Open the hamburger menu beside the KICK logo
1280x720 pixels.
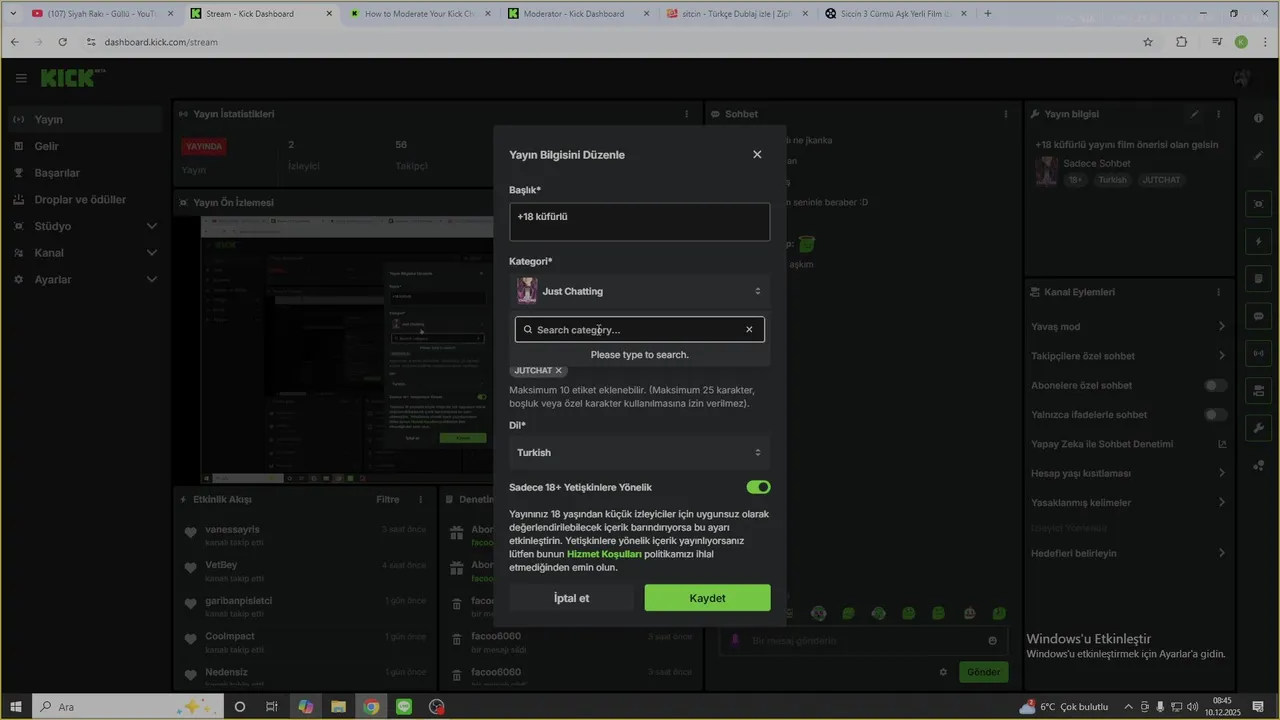21,78
